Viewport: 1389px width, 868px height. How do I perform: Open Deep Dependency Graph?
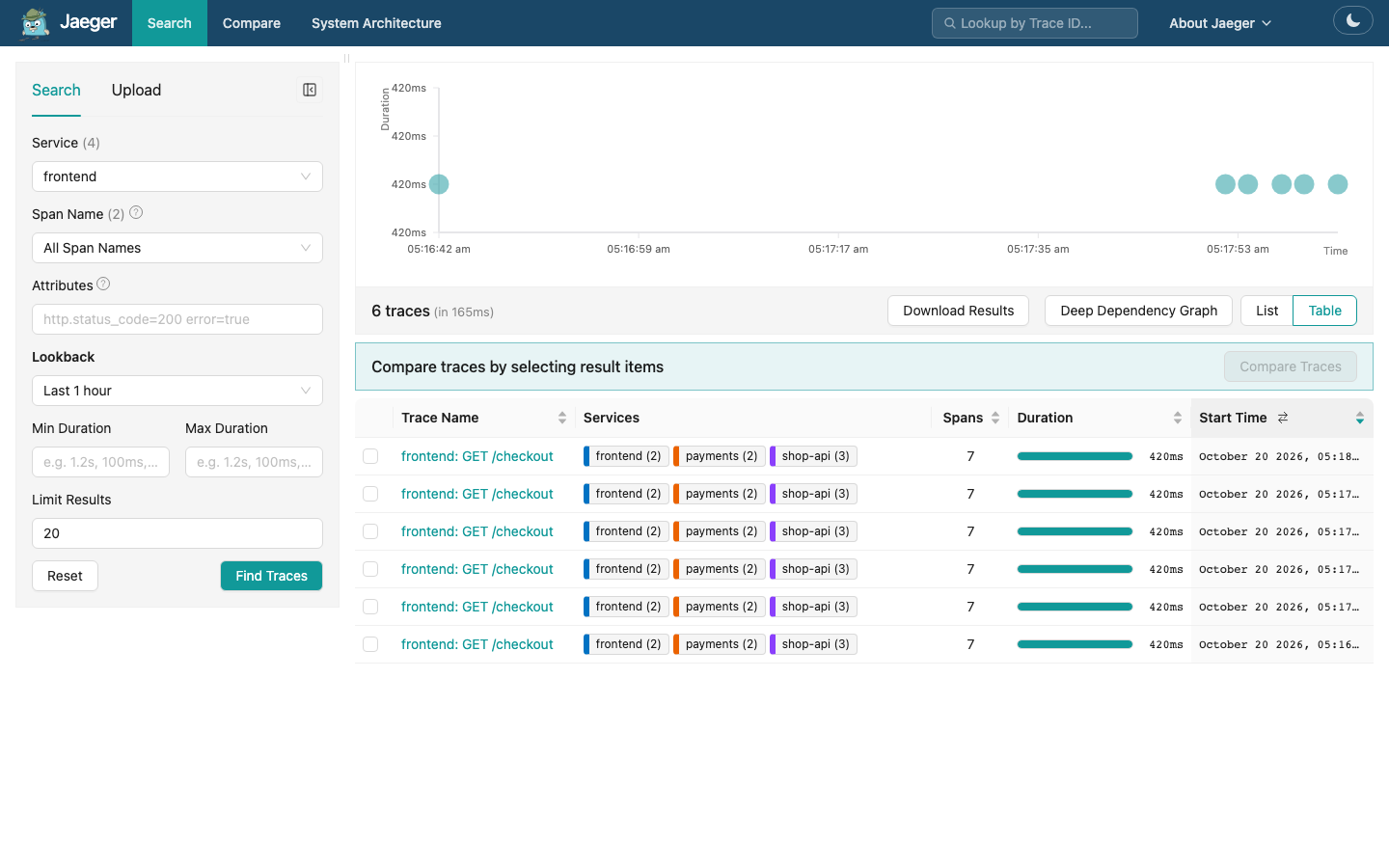[x=1138, y=311]
